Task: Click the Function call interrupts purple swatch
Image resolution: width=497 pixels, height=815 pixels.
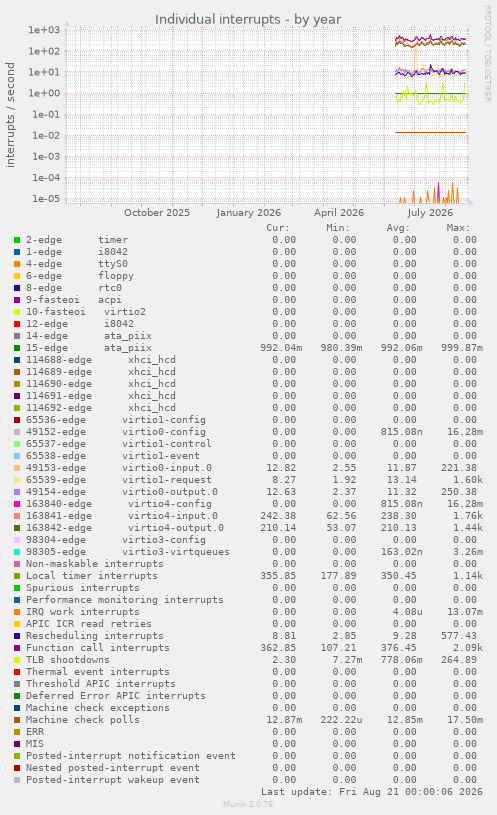Action: [x=17, y=648]
